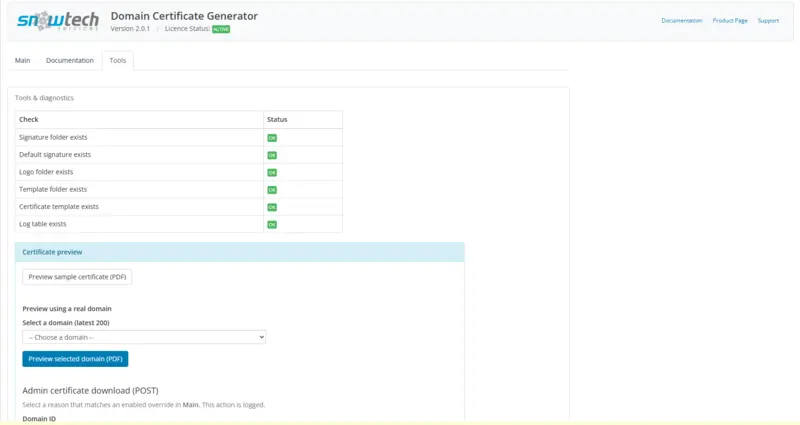Click 'Domain Certificate Generator' title
This screenshot has width=800, height=425.
tap(184, 16)
